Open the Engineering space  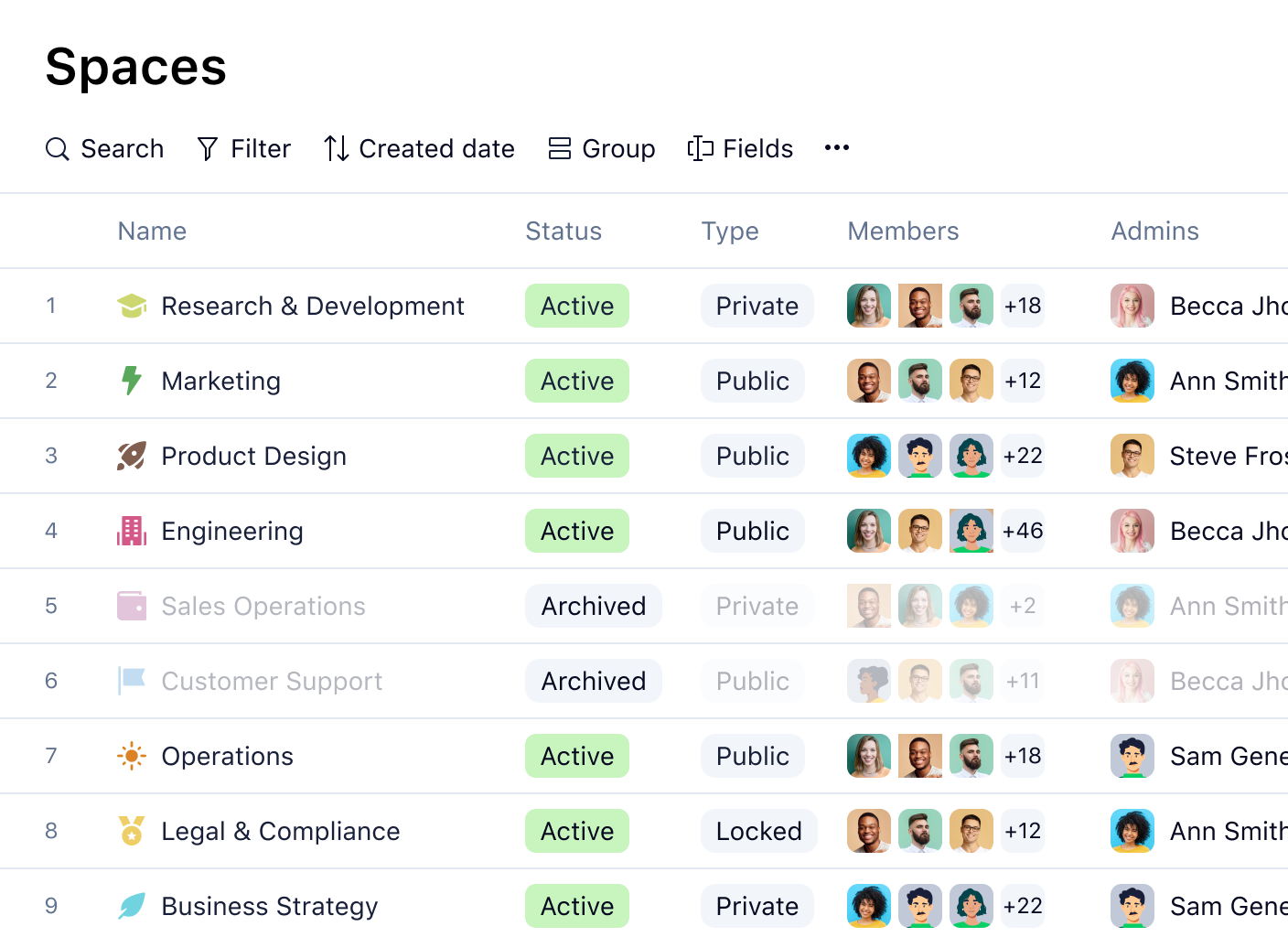pos(232,531)
